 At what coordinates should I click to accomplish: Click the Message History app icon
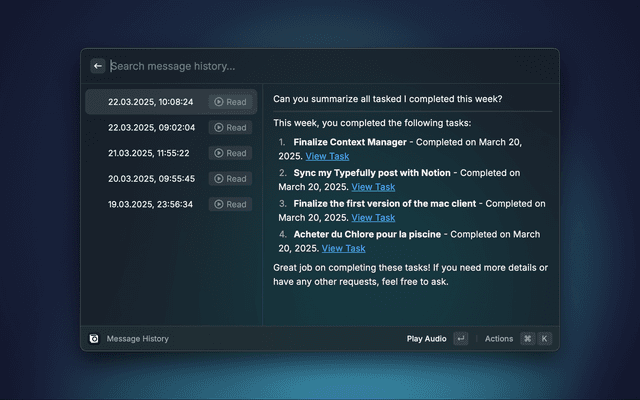point(94,339)
